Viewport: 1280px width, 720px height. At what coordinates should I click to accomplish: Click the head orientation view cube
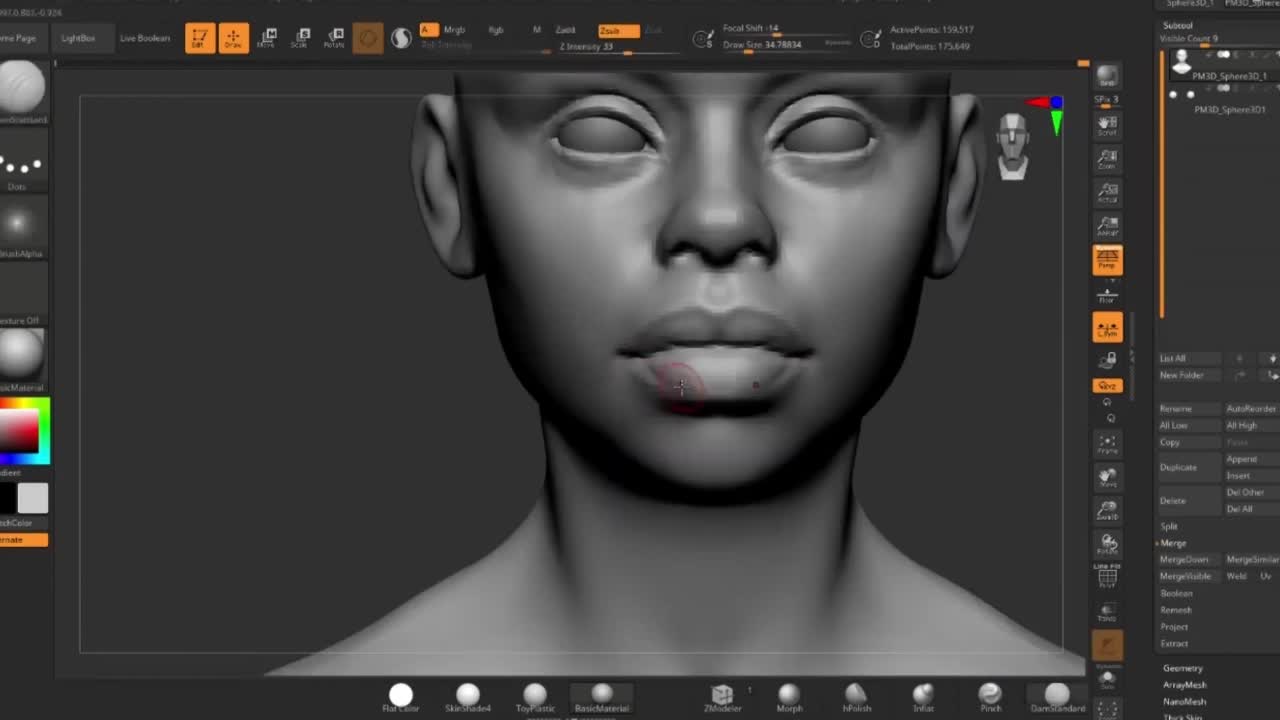coord(1013,146)
